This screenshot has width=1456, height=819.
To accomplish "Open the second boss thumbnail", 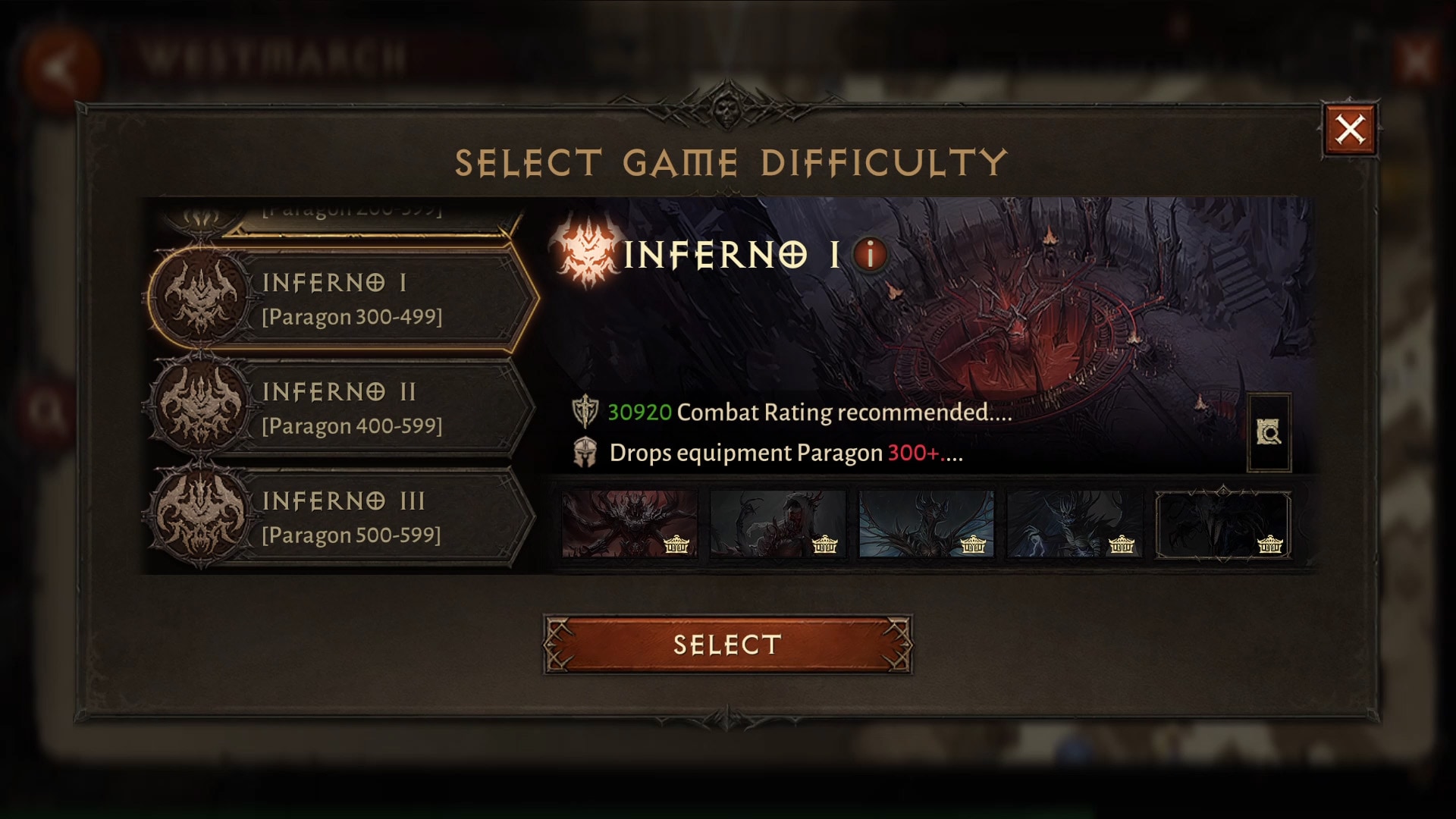I will coord(778,524).
